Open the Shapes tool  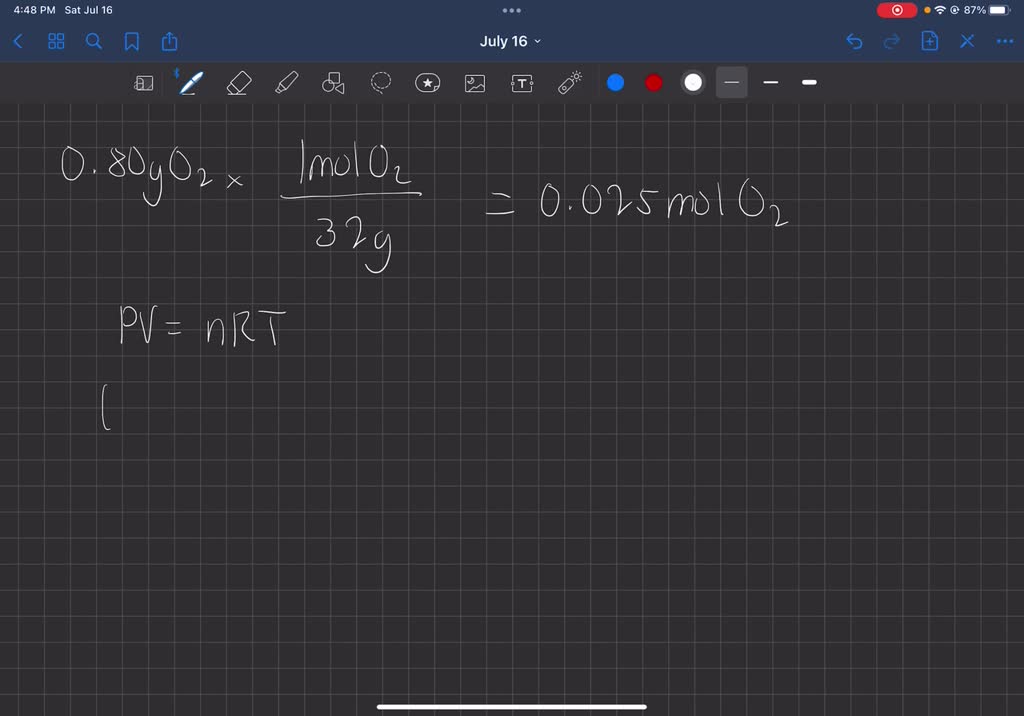tap(333, 83)
